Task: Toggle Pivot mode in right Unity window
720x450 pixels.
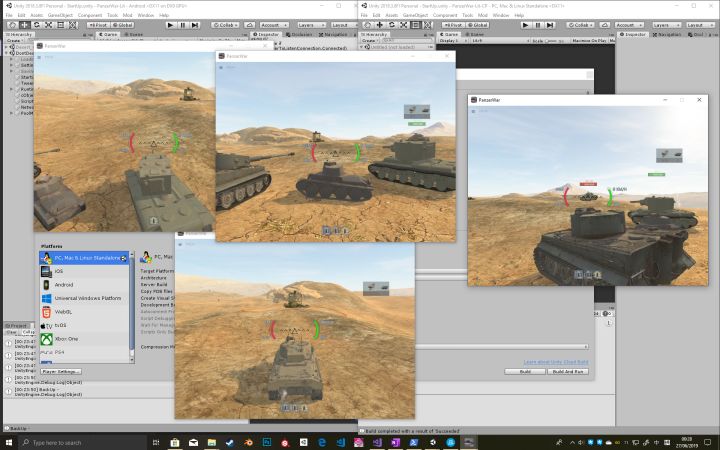Action: point(453,25)
